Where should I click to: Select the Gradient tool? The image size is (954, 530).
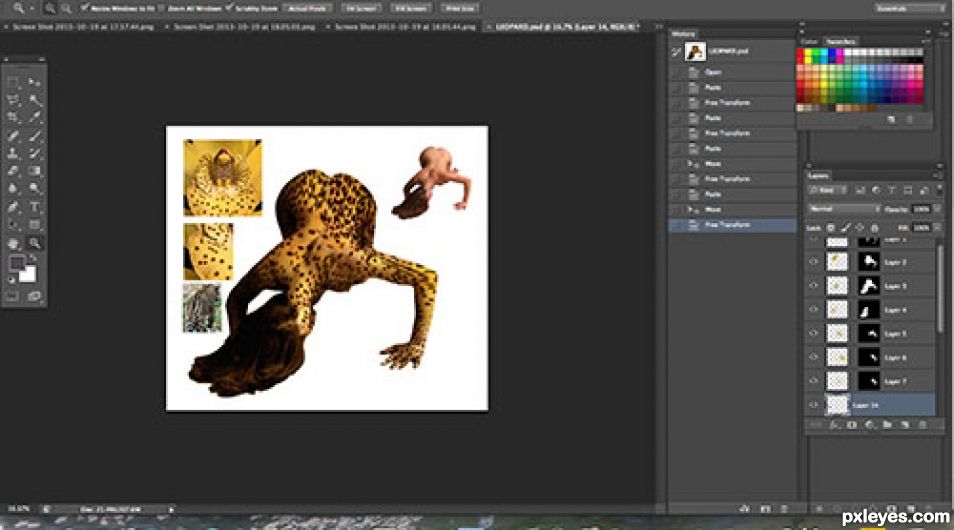pyautogui.click(x=35, y=171)
